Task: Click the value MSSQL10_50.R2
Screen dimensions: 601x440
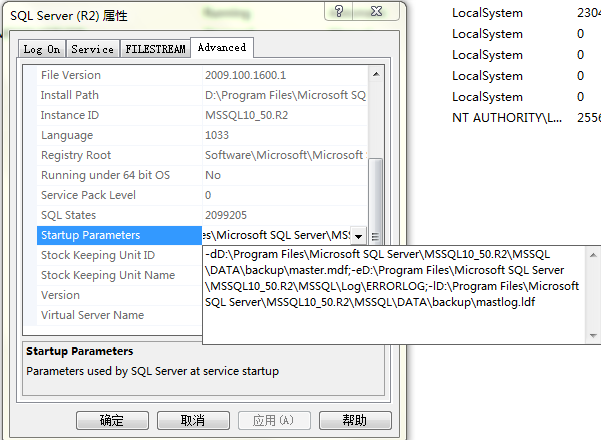Action: [x=246, y=115]
